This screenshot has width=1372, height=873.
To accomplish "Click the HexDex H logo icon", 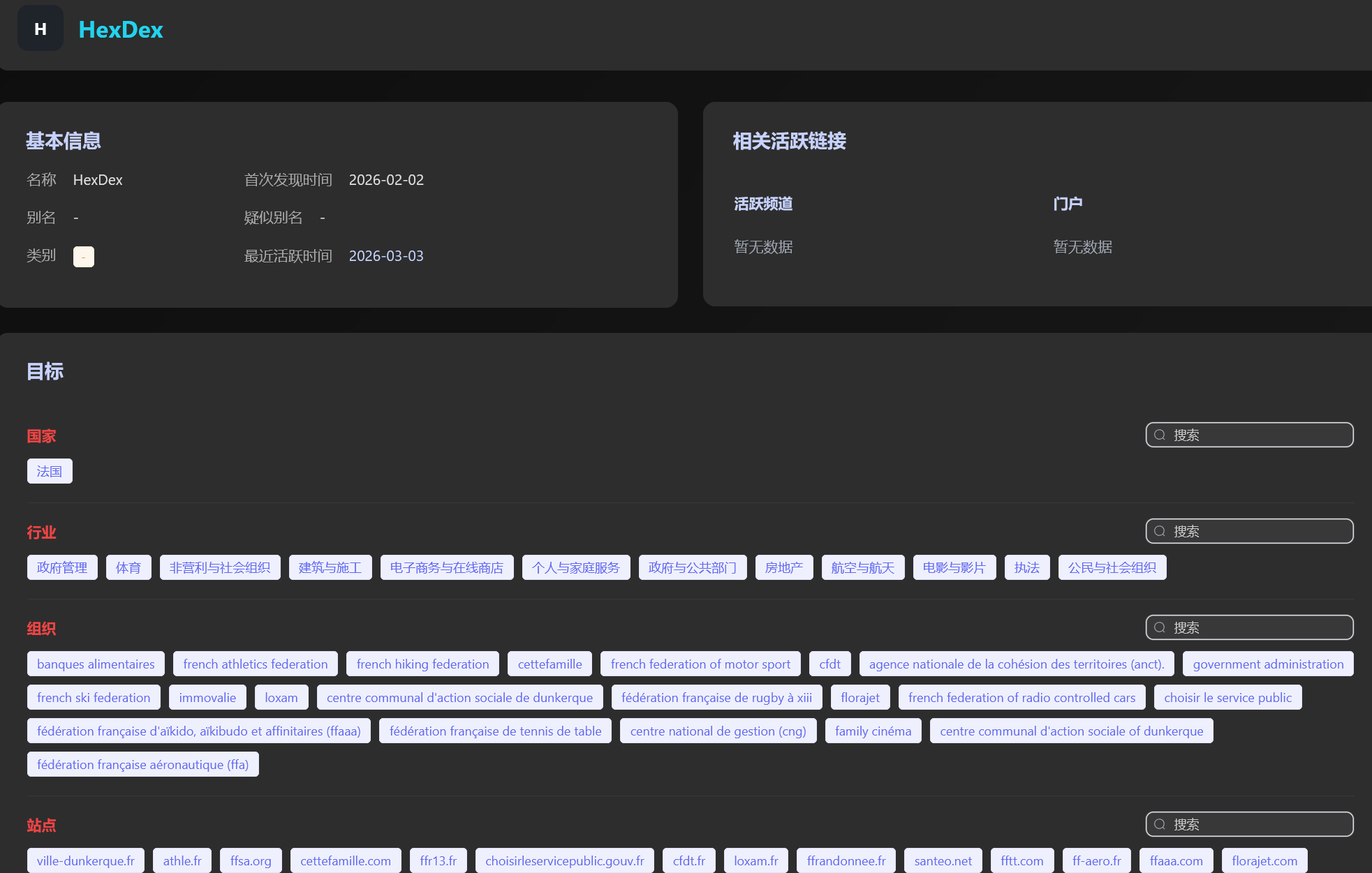I will tap(40, 29).
